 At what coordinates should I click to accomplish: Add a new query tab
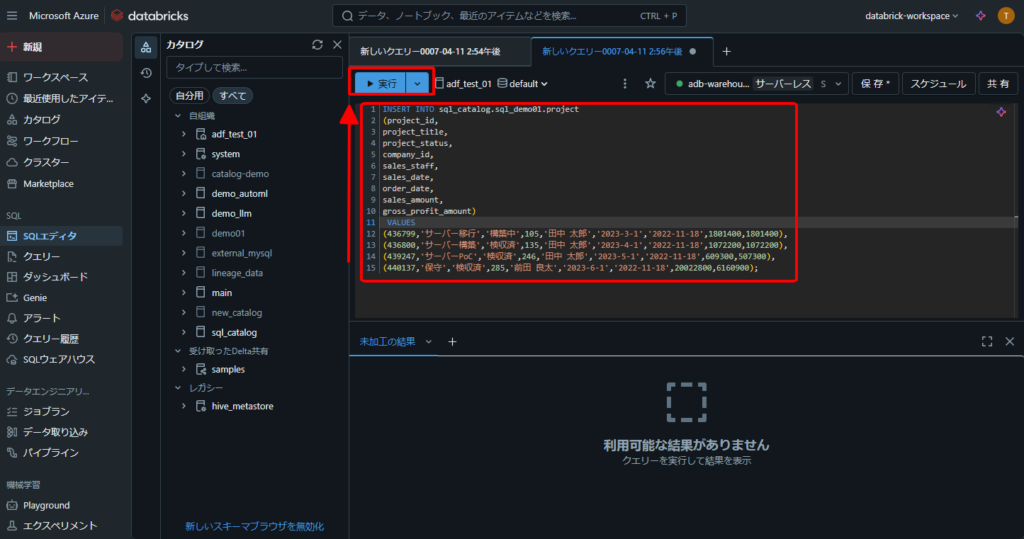point(726,52)
